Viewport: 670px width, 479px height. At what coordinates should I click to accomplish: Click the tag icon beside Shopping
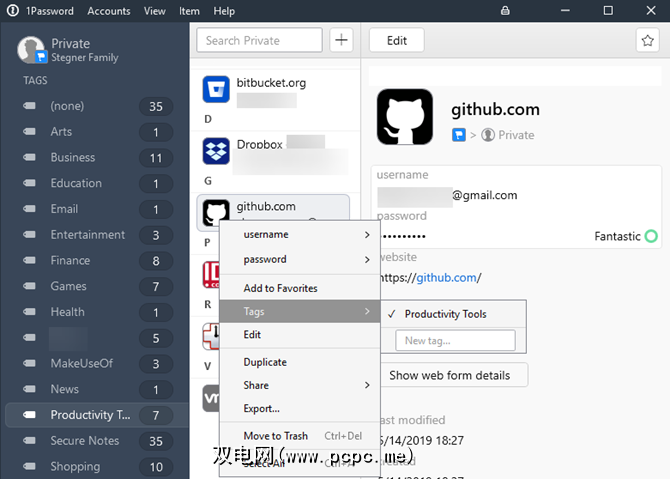tap(29, 466)
